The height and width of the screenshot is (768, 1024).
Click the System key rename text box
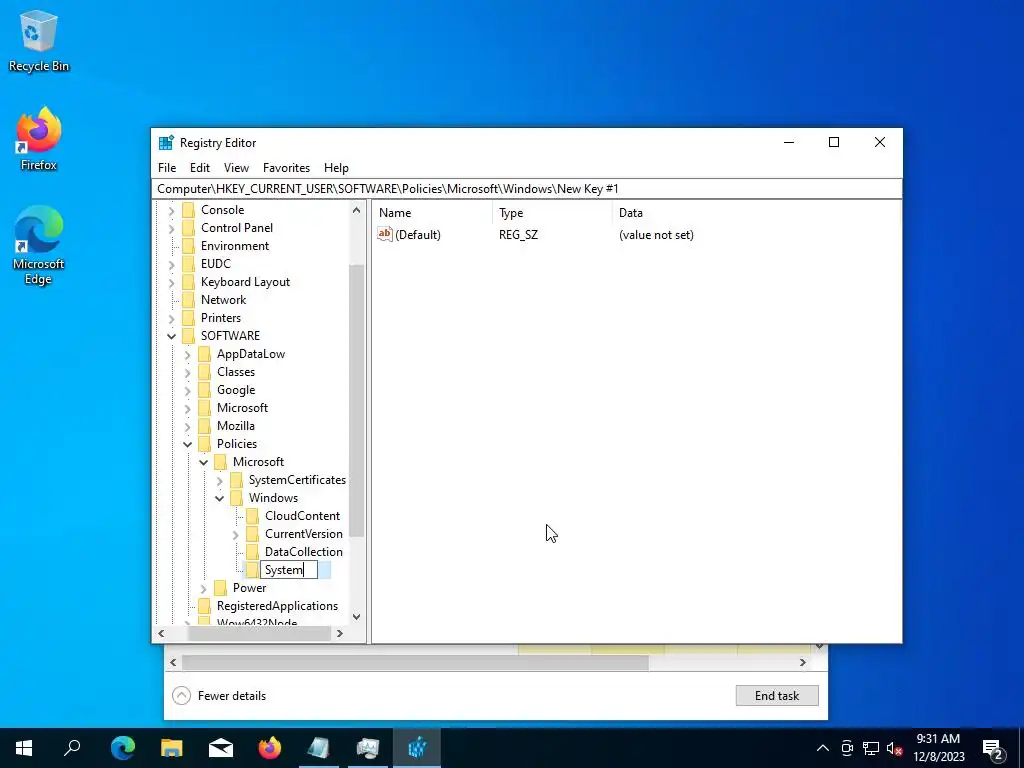(289, 570)
